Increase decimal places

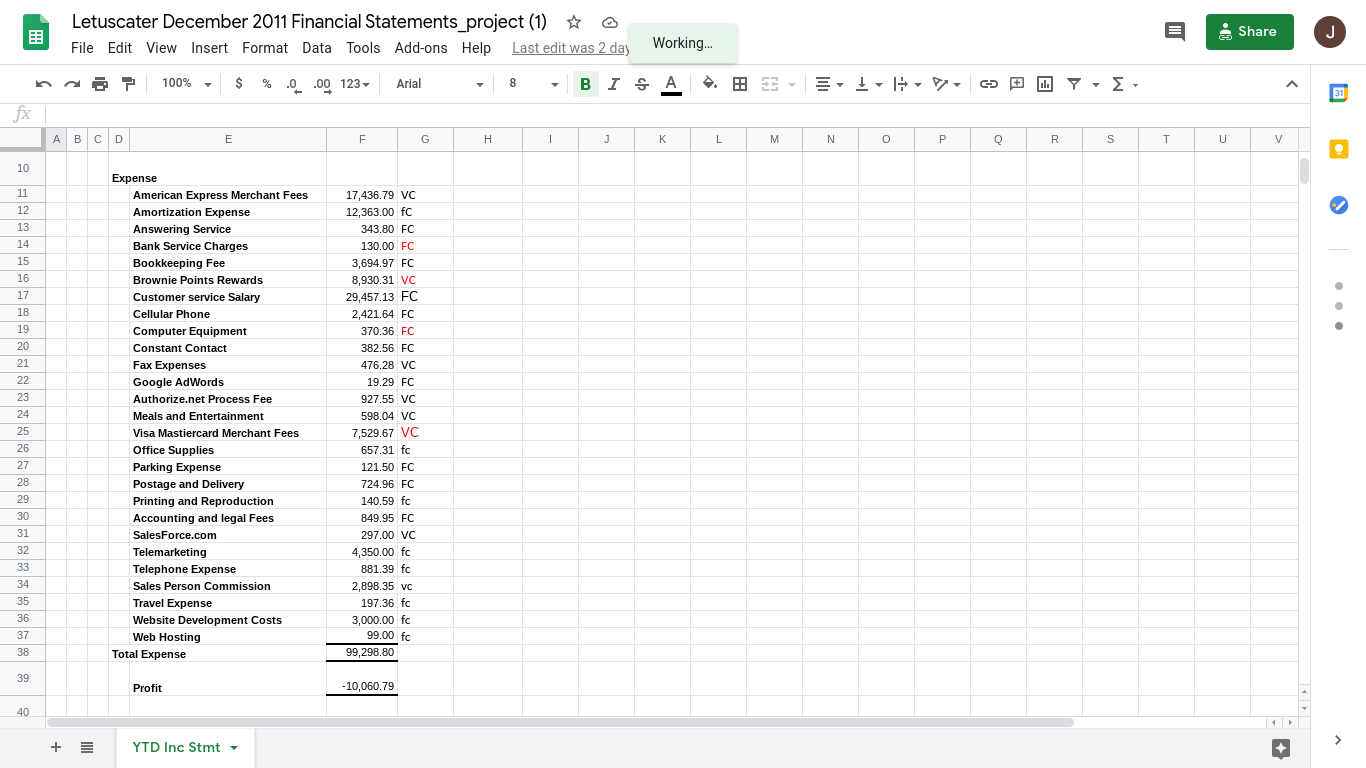point(322,84)
